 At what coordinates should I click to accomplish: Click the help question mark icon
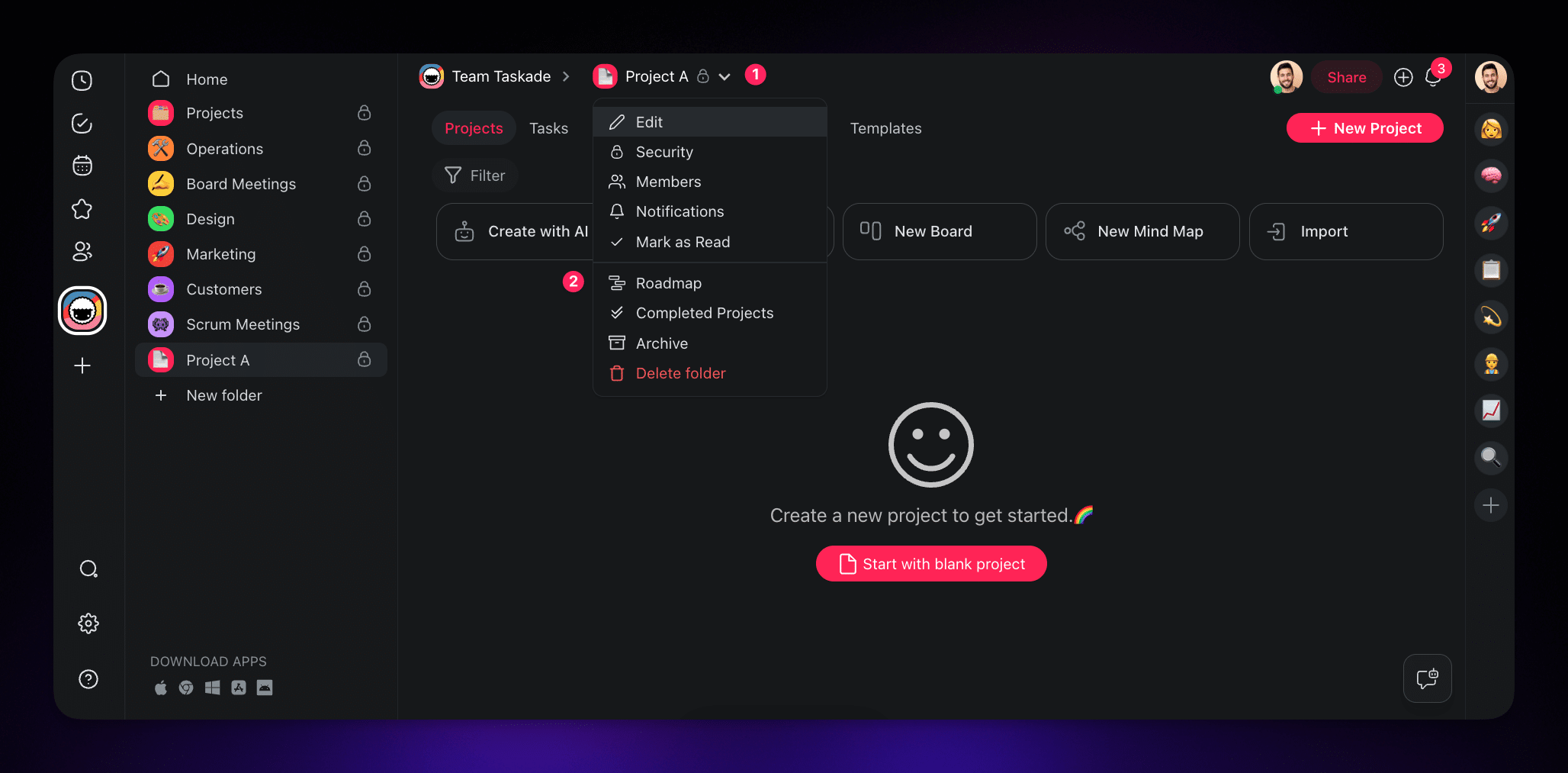click(88, 679)
